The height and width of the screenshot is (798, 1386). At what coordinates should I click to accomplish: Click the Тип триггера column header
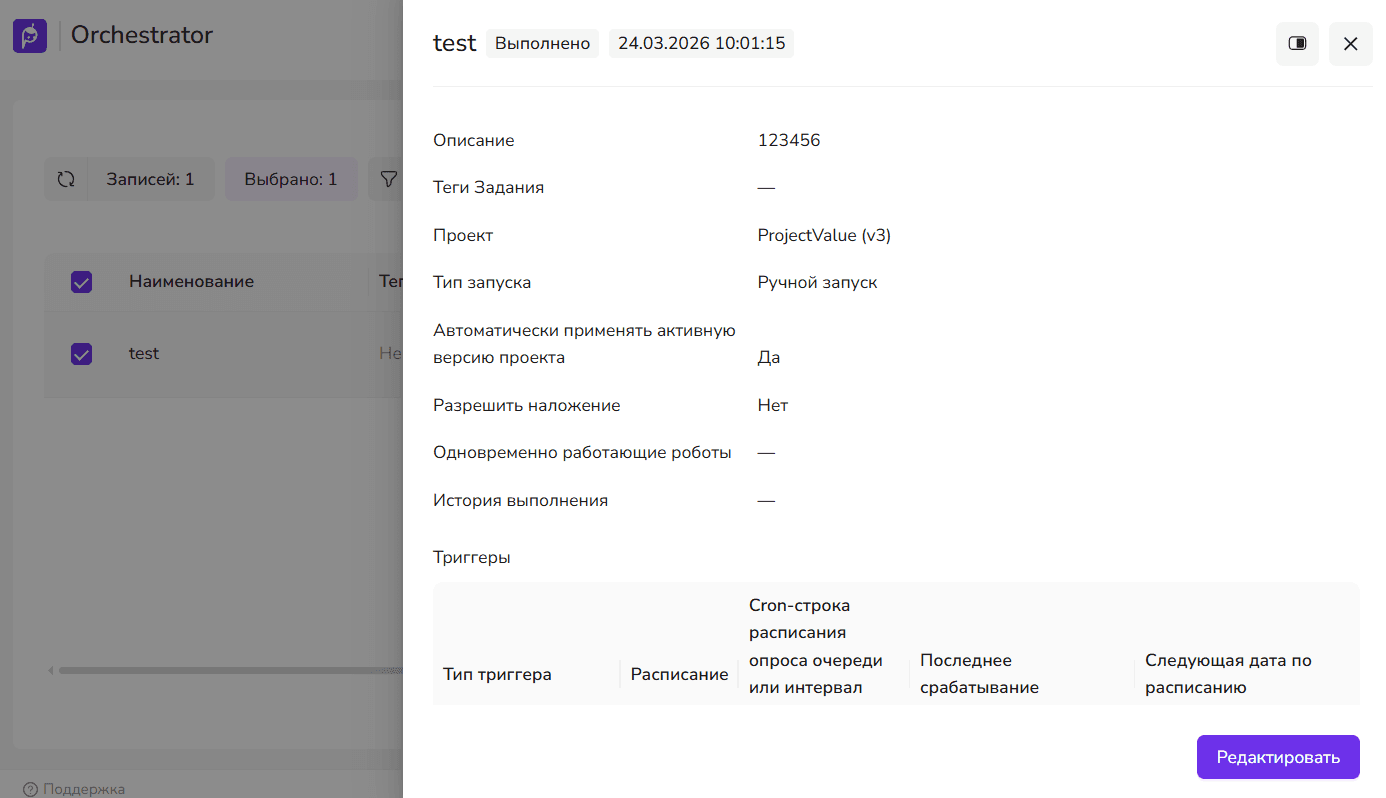[x=497, y=674]
